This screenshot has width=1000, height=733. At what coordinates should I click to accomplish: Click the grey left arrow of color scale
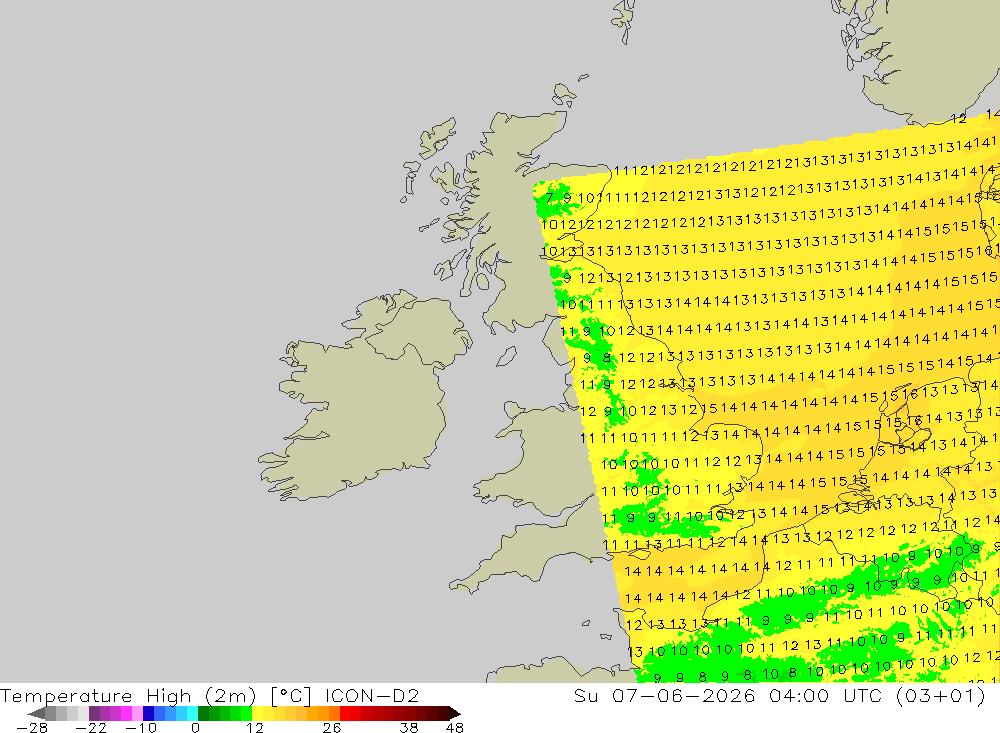tap(36, 713)
